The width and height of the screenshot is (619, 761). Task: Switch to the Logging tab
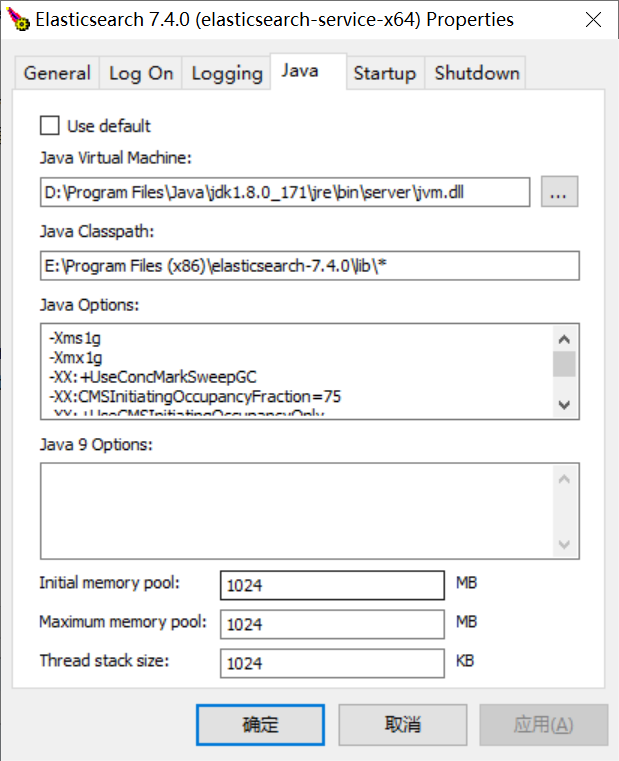pyautogui.click(x=227, y=73)
